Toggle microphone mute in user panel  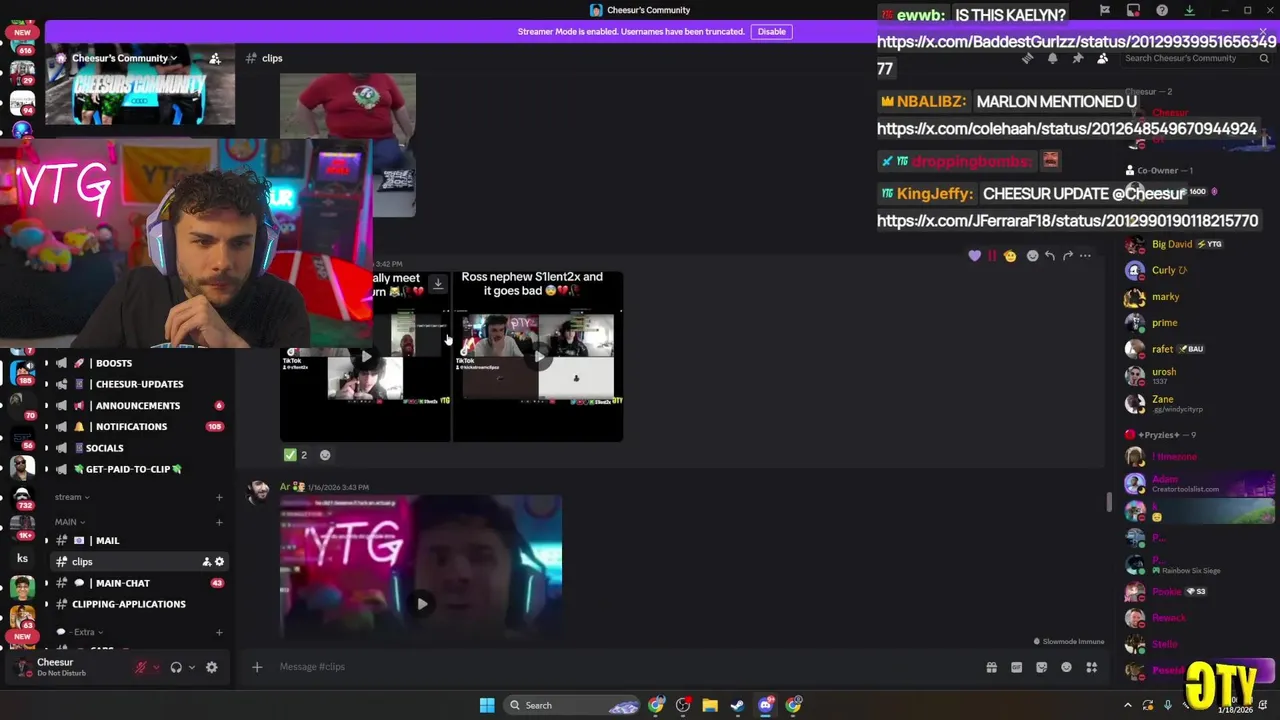tap(141, 667)
